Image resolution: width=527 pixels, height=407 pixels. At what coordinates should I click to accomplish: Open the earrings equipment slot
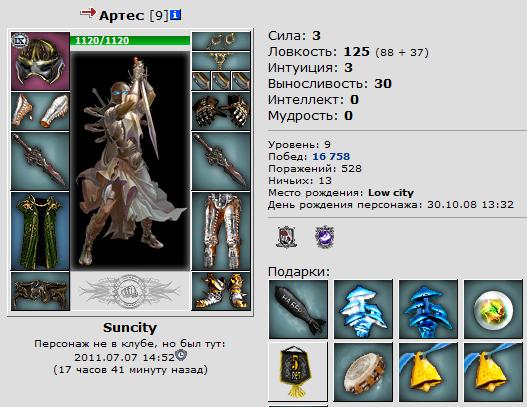(x=221, y=41)
